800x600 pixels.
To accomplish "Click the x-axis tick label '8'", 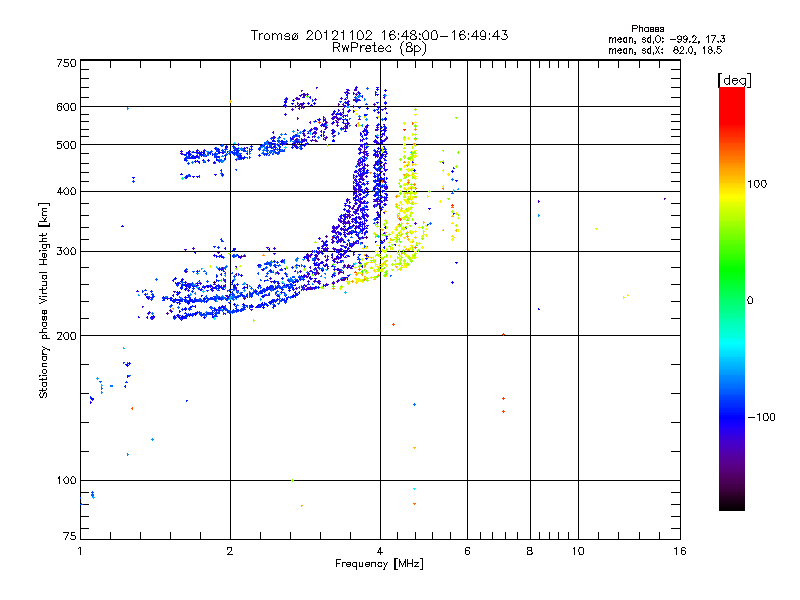I will [530, 551].
